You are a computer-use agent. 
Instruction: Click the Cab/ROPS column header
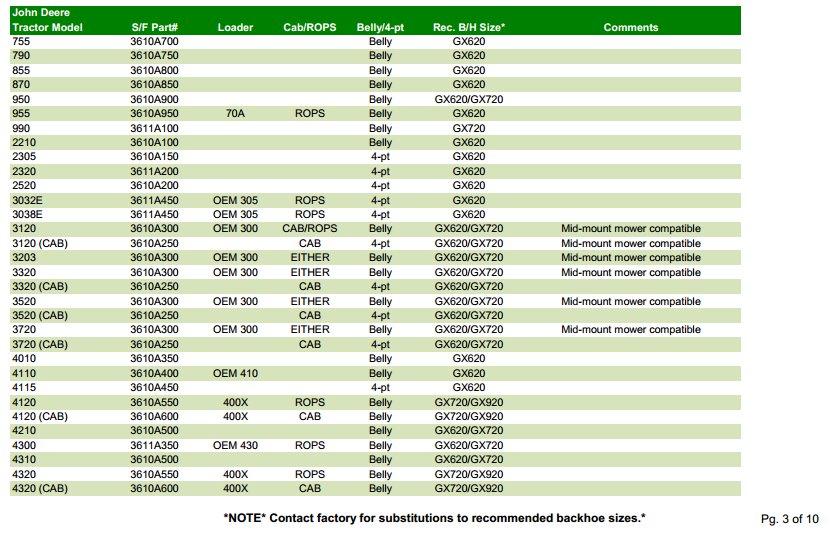[309, 28]
